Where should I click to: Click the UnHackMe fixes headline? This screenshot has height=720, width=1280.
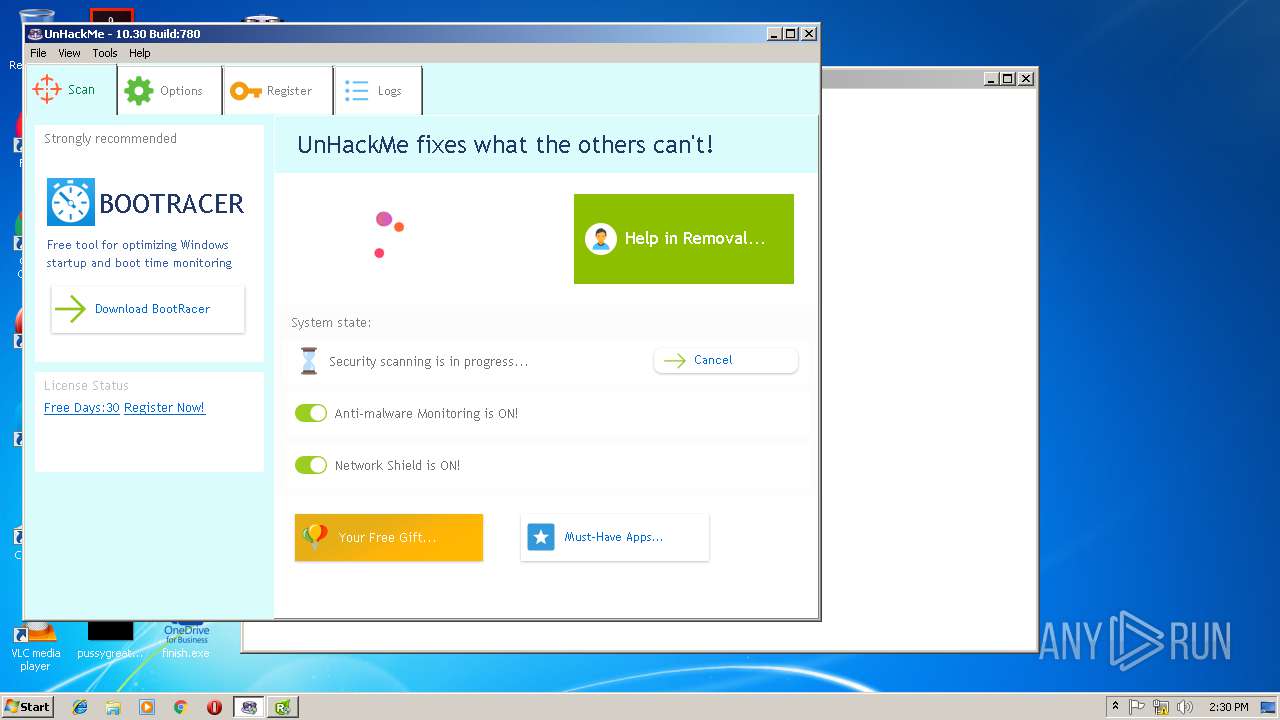pyautogui.click(x=506, y=145)
